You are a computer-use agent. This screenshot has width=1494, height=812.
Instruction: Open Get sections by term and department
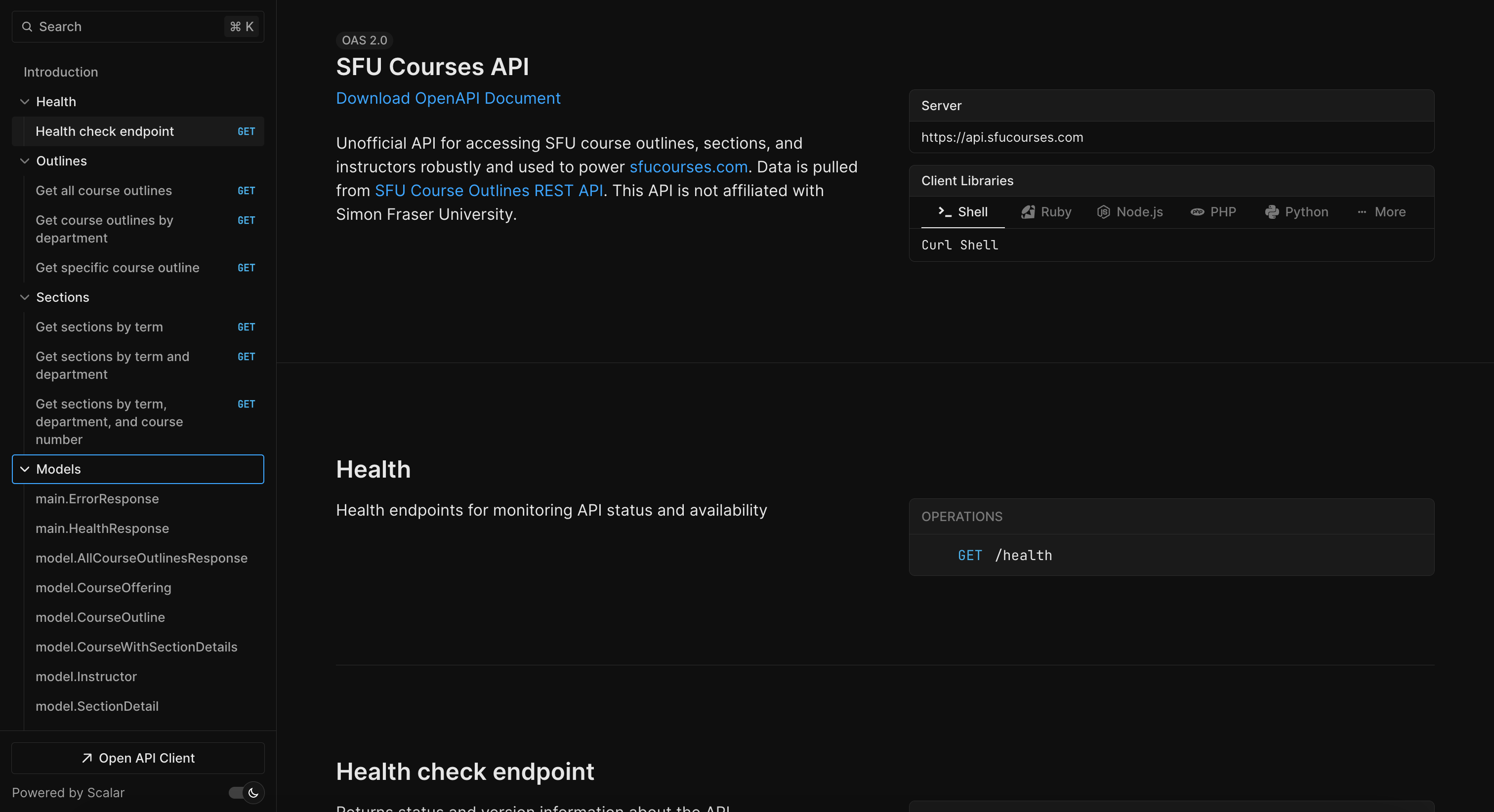[x=138, y=365]
